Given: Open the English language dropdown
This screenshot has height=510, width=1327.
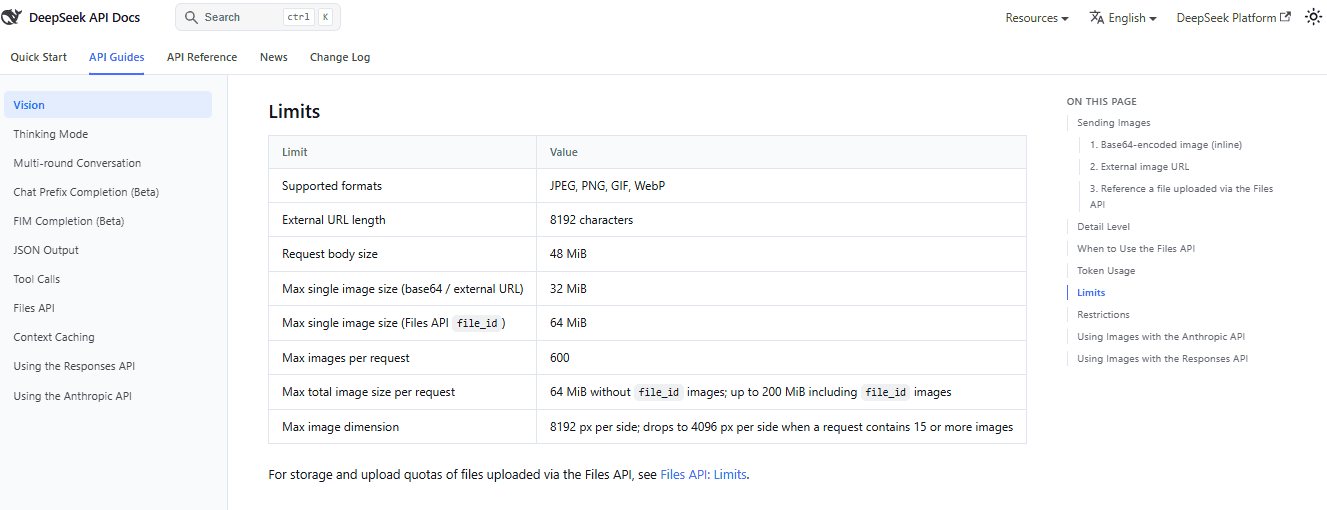Looking at the screenshot, I should (1123, 18).
